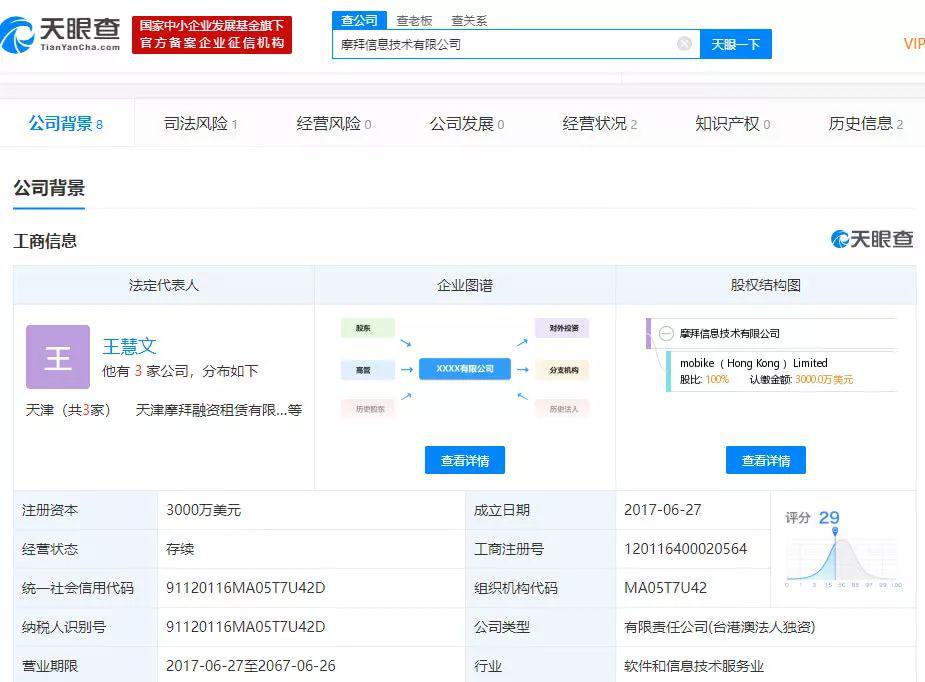Click the 评分 29 score value
This screenshot has height=682, width=925.
pyautogui.click(x=829, y=518)
